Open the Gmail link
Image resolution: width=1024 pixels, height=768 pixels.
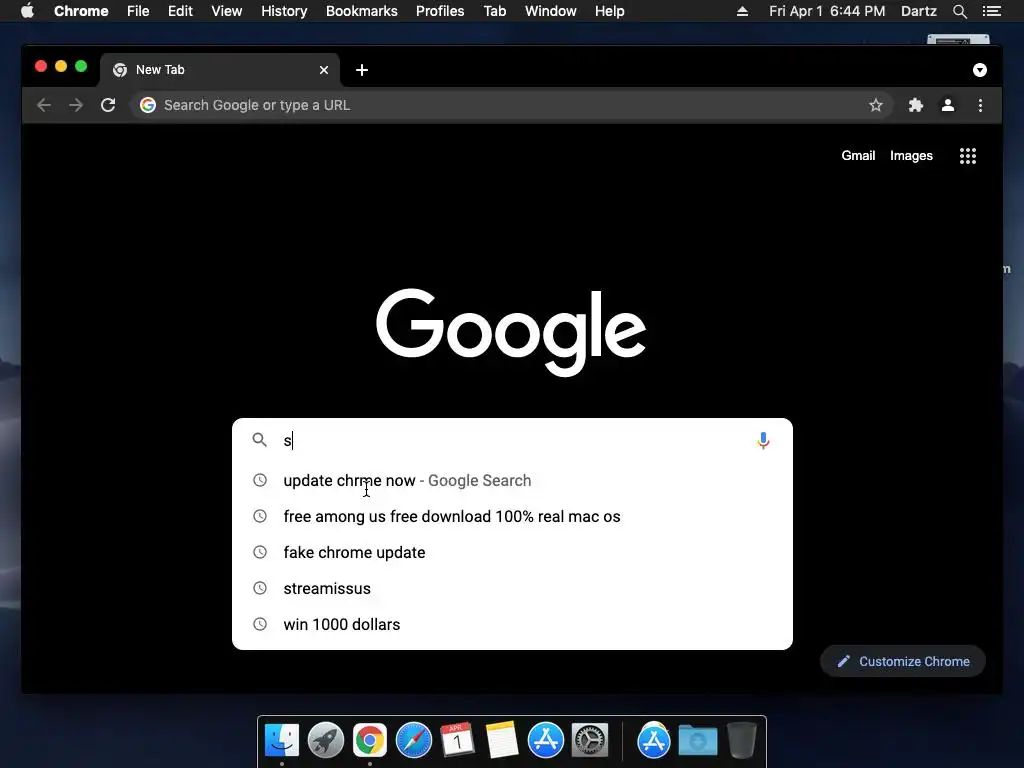point(858,155)
